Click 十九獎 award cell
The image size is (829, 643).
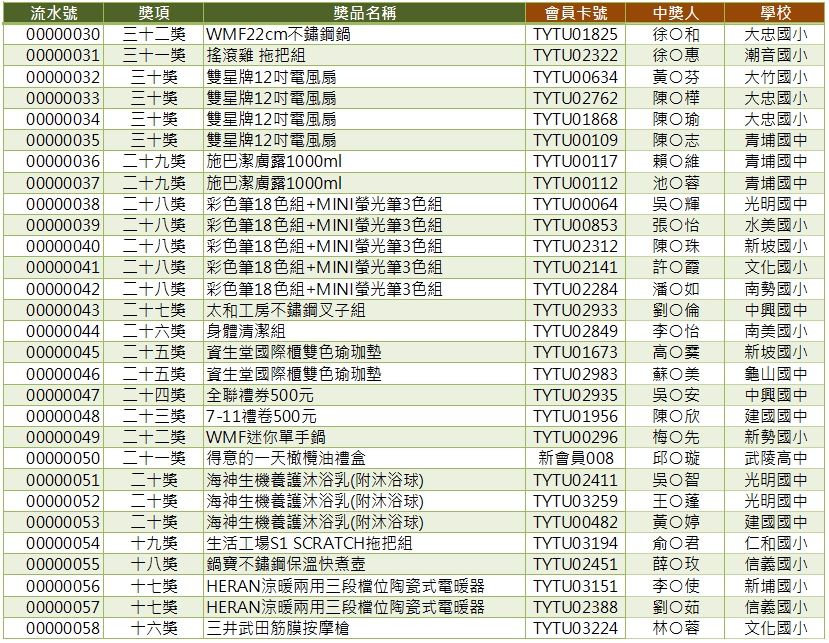(x=154, y=544)
